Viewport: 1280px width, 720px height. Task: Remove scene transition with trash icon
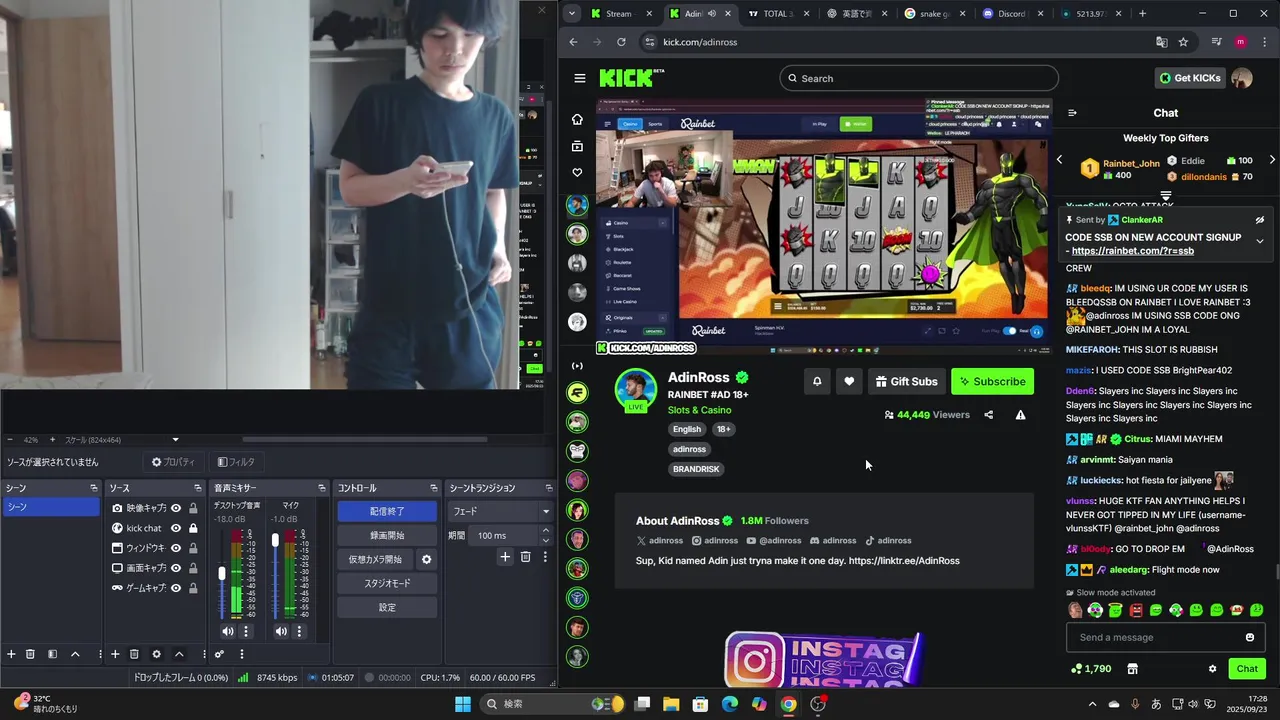[x=525, y=557]
